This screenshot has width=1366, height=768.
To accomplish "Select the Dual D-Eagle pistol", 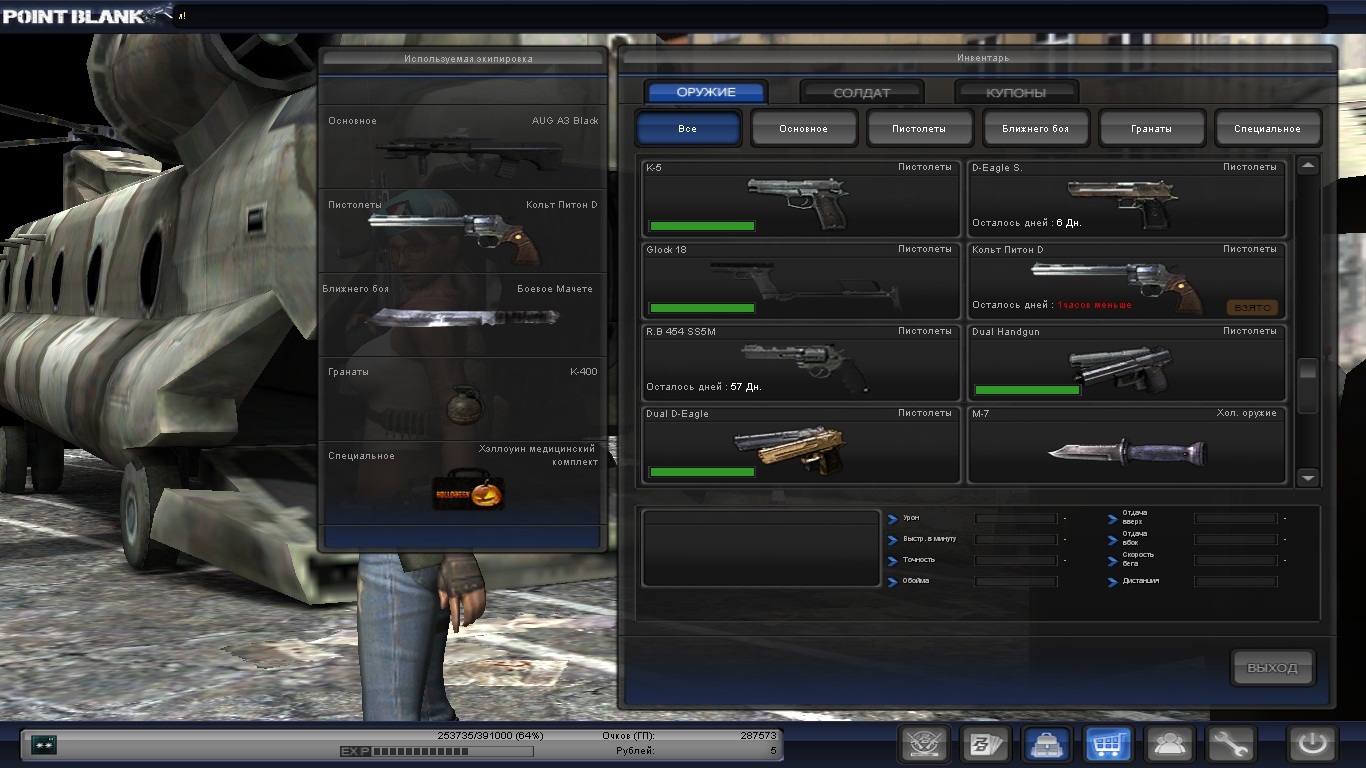I will pyautogui.click(x=801, y=445).
